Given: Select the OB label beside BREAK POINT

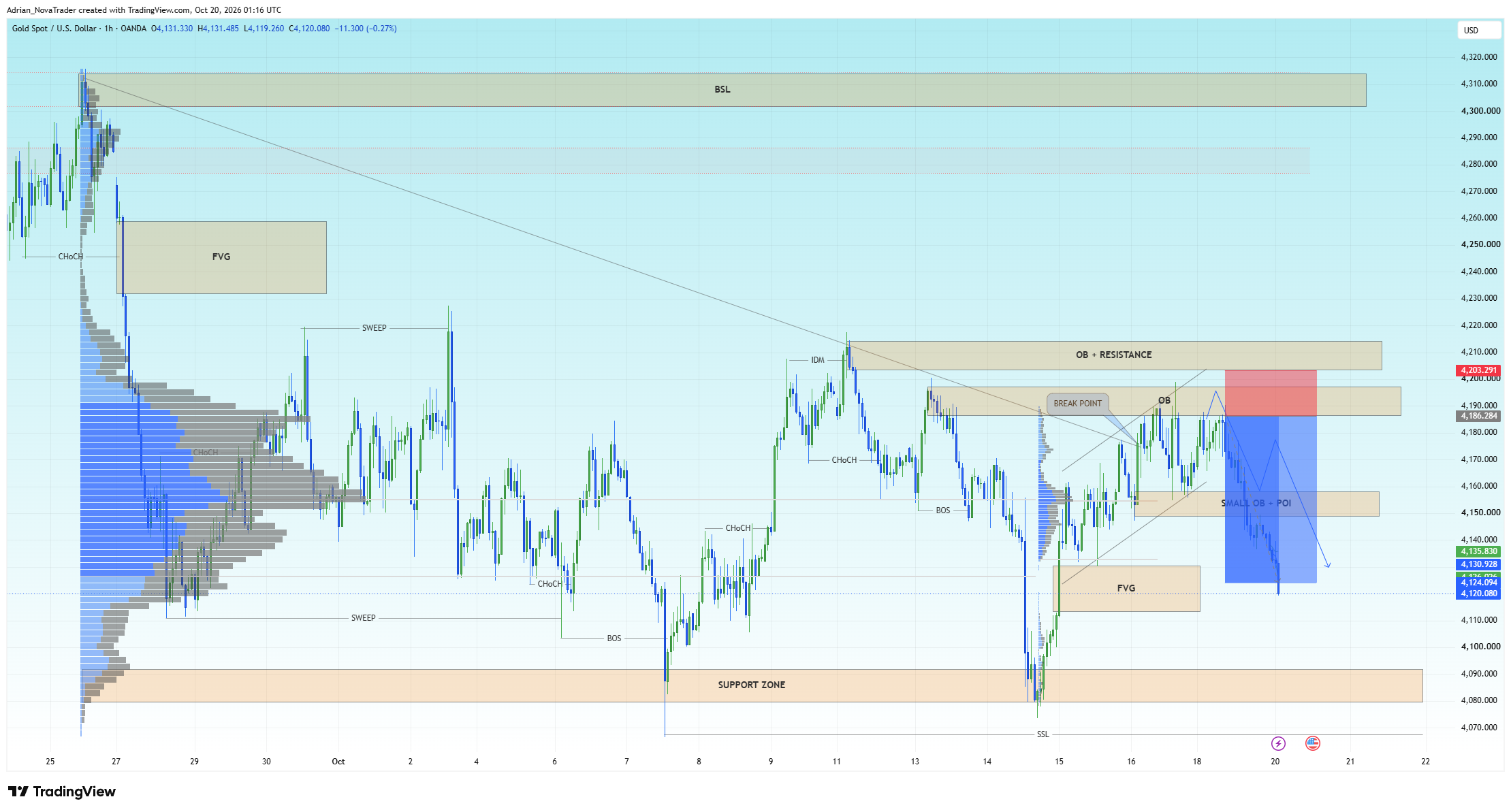Looking at the screenshot, I should pyautogui.click(x=1164, y=400).
